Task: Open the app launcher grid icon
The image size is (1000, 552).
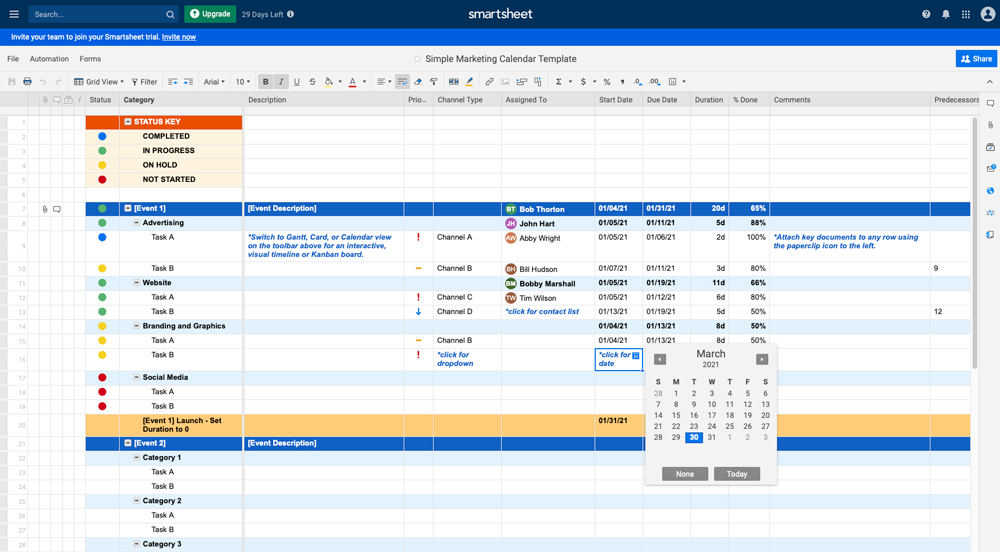Action: pyautogui.click(x=966, y=14)
